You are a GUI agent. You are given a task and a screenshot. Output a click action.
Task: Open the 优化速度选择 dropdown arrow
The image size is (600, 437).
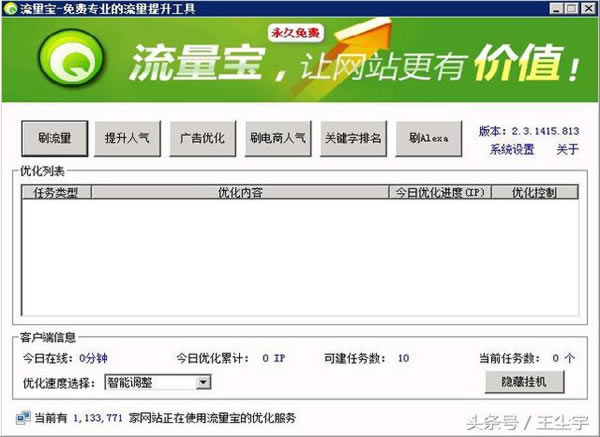click(x=203, y=382)
